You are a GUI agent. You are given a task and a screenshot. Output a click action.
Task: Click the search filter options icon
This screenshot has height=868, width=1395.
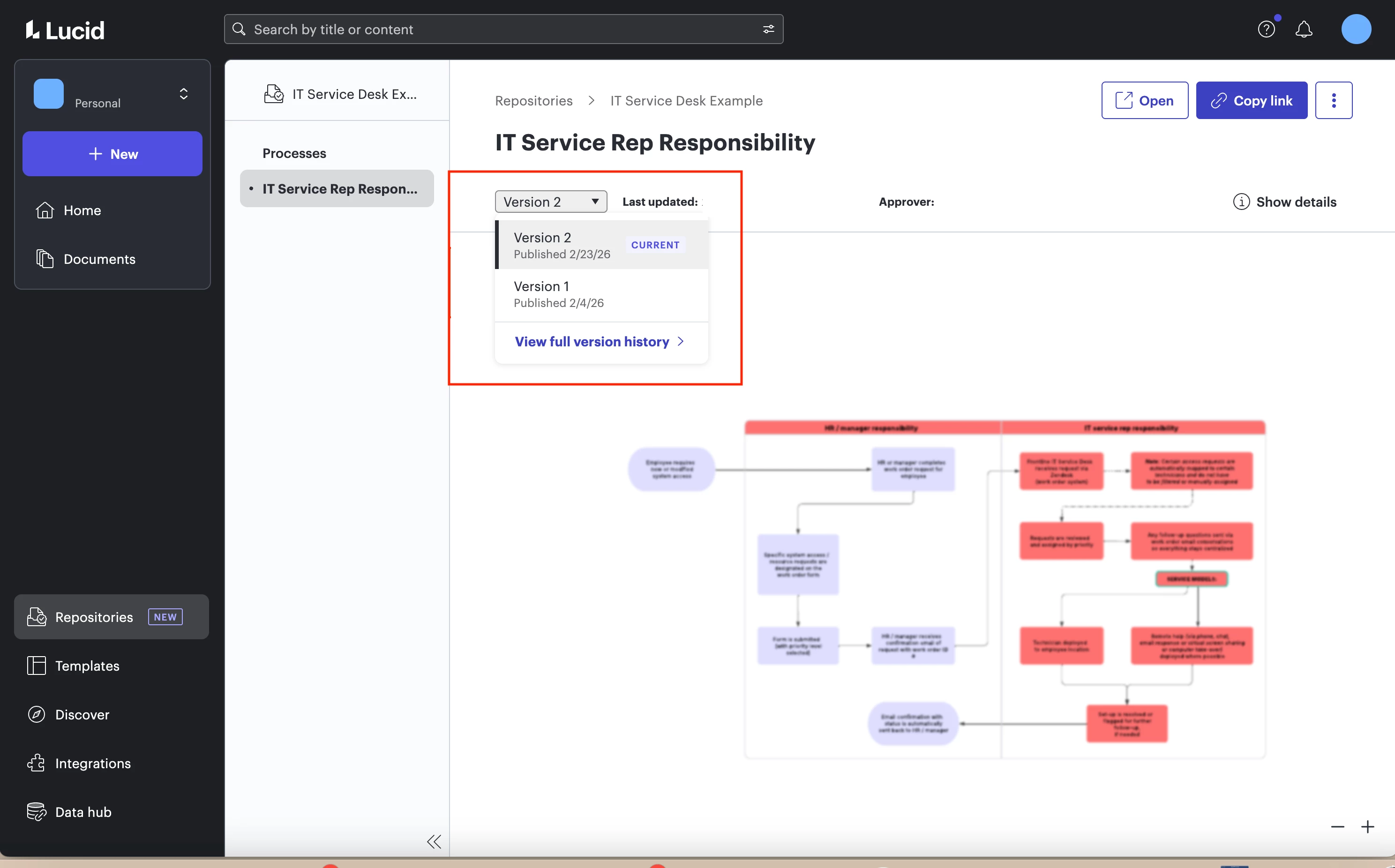click(x=768, y=29)
